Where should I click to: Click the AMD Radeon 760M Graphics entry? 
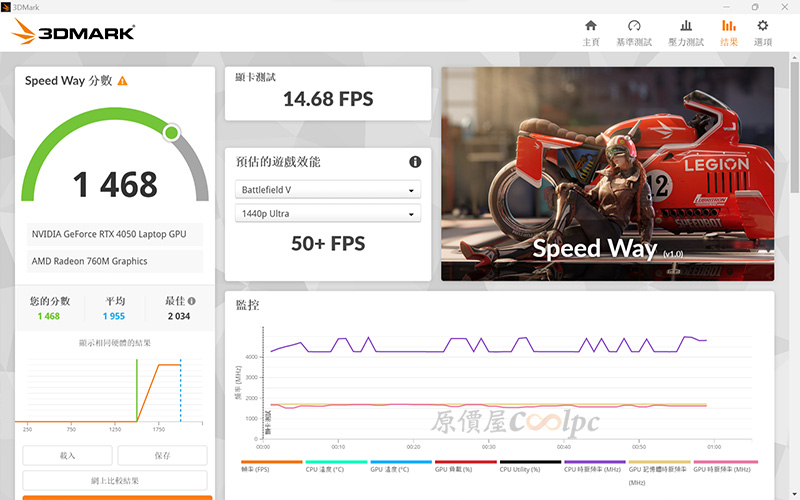[114, 261]
